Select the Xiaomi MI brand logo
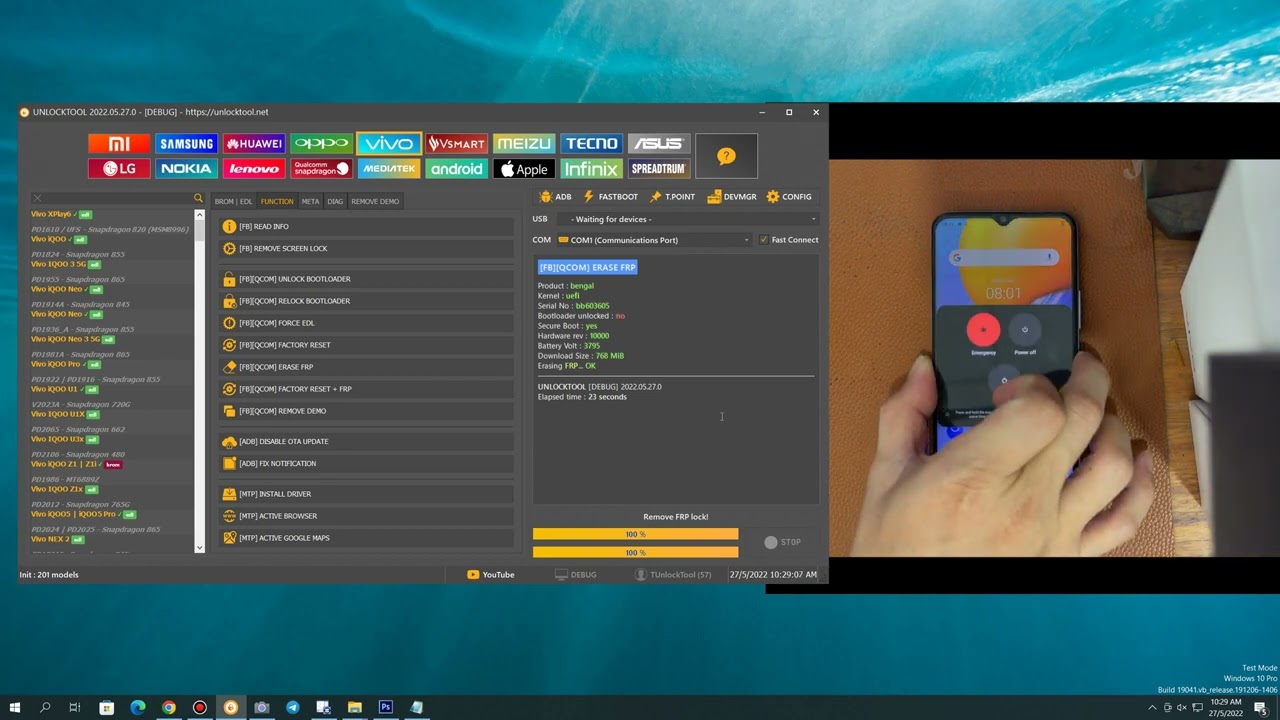This screenshot has width=1280, height=720. click(119, 144)
